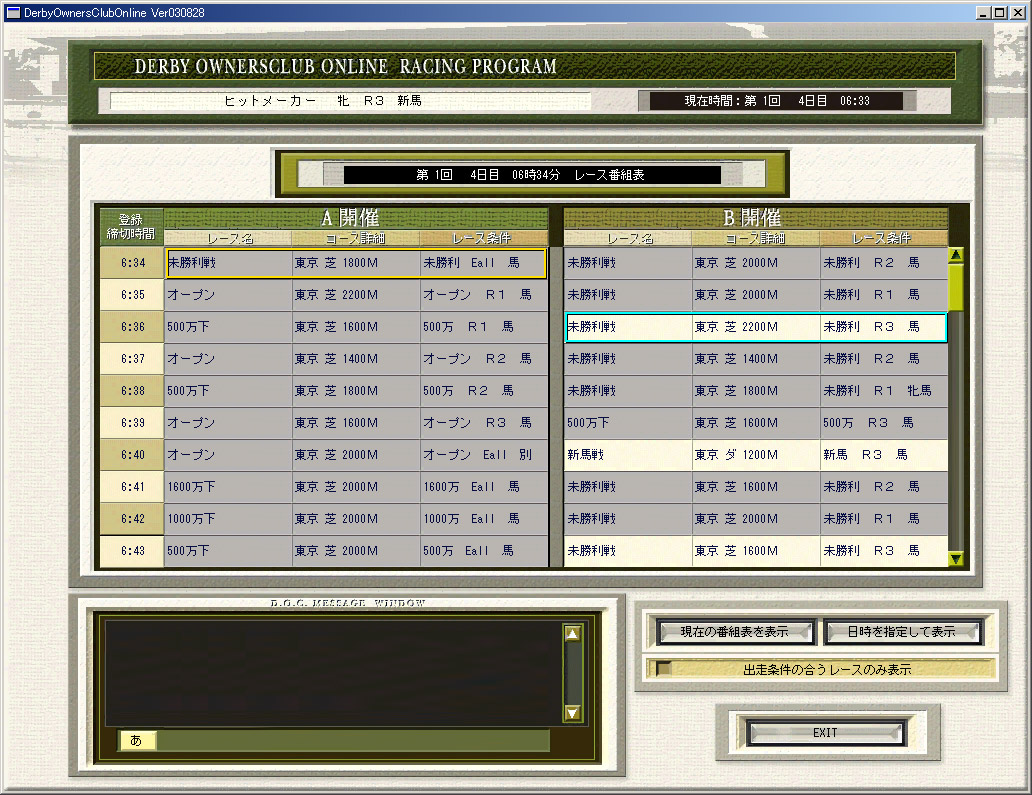Select the B開催 header

pyautogui.click(x=755, y=218)
